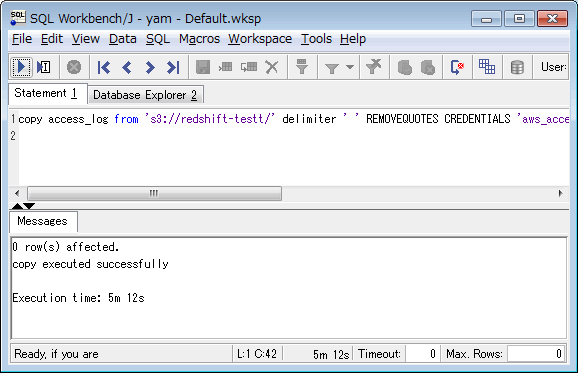Switch to Database Explorer 2 tab
Screen dimensions: 578x373
(145, 95)
